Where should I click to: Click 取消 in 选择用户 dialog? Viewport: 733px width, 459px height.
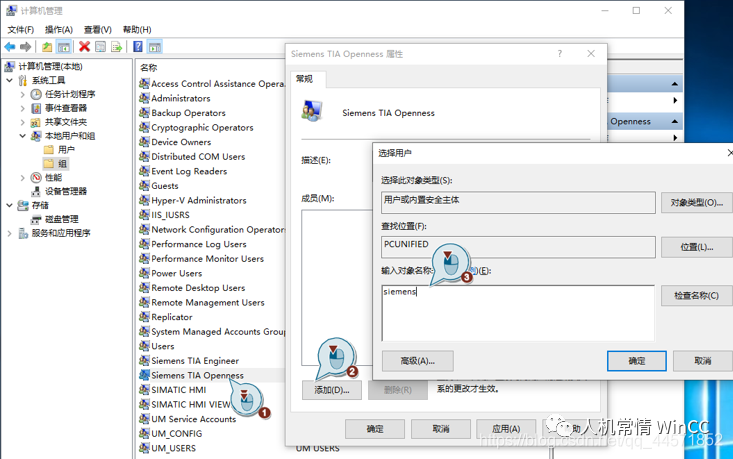coord(703,361)
